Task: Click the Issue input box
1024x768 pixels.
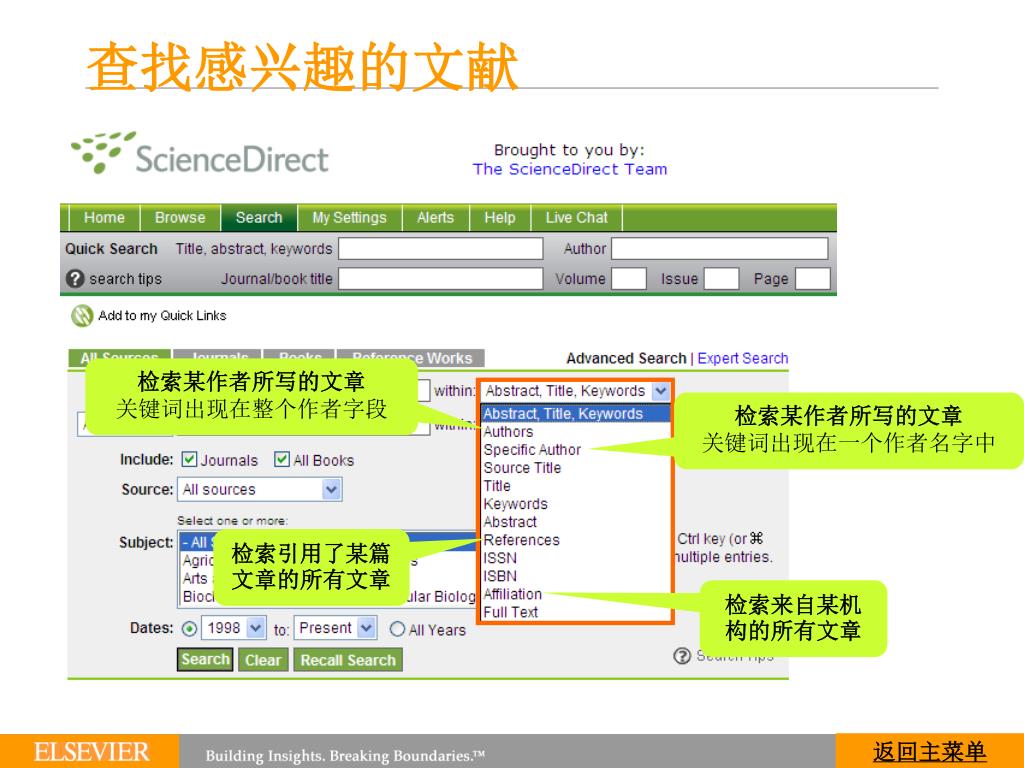Action: tap(722, 279)
